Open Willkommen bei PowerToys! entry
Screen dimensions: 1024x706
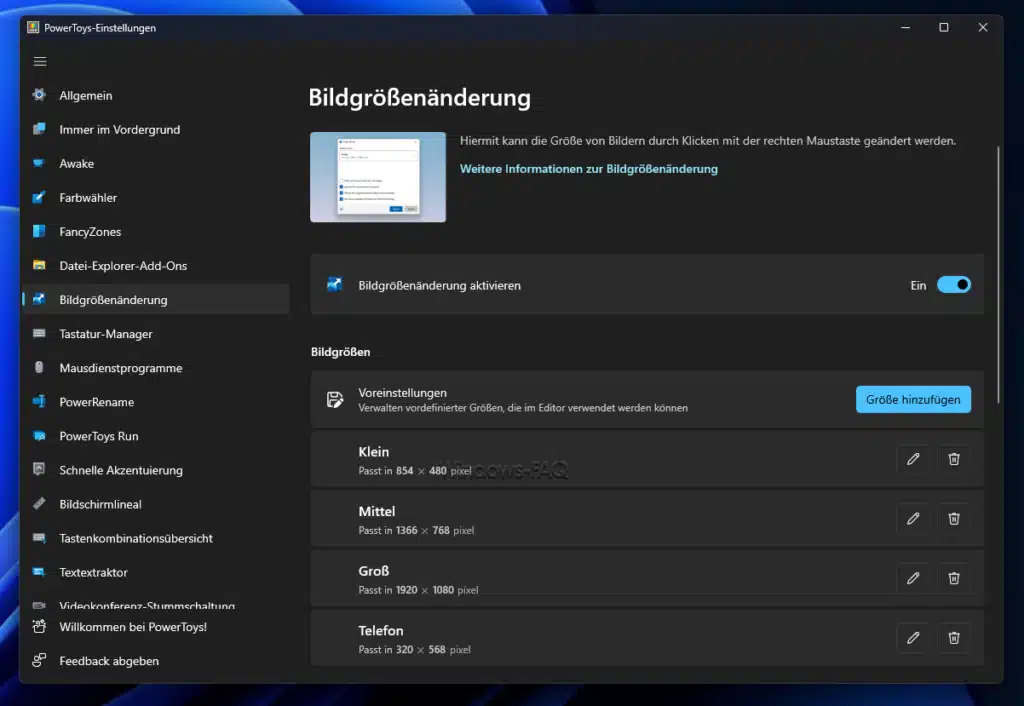(156, 627)
